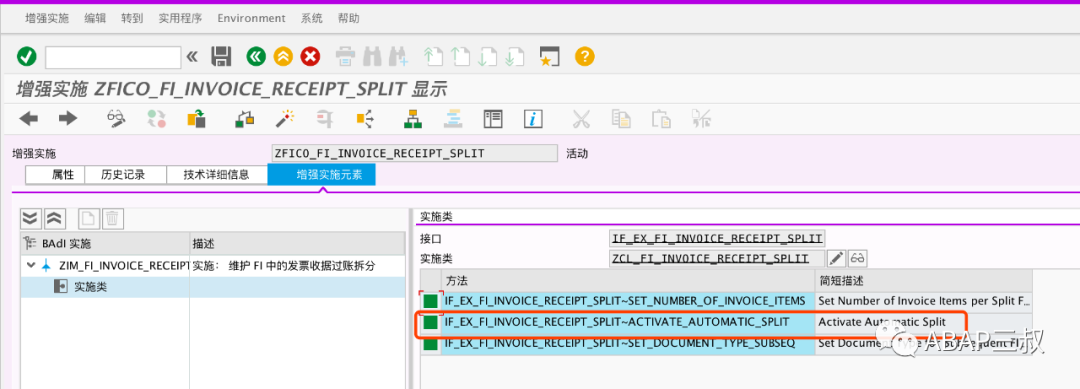Open the 系统 menu

click(x=311, y=19)
